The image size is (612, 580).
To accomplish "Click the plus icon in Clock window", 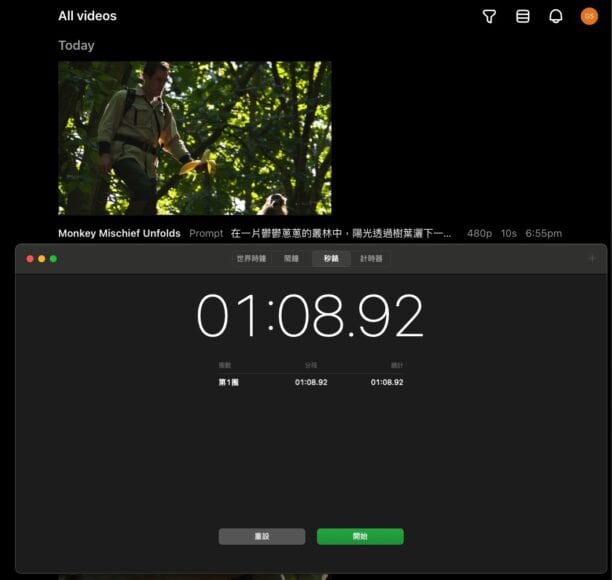I will 592,258.
